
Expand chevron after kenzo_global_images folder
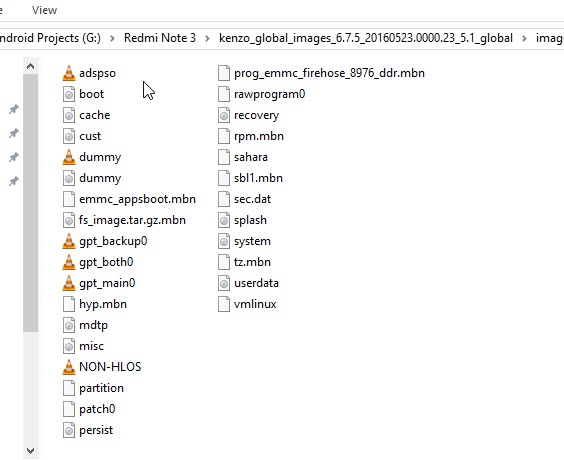pos(524,38)
